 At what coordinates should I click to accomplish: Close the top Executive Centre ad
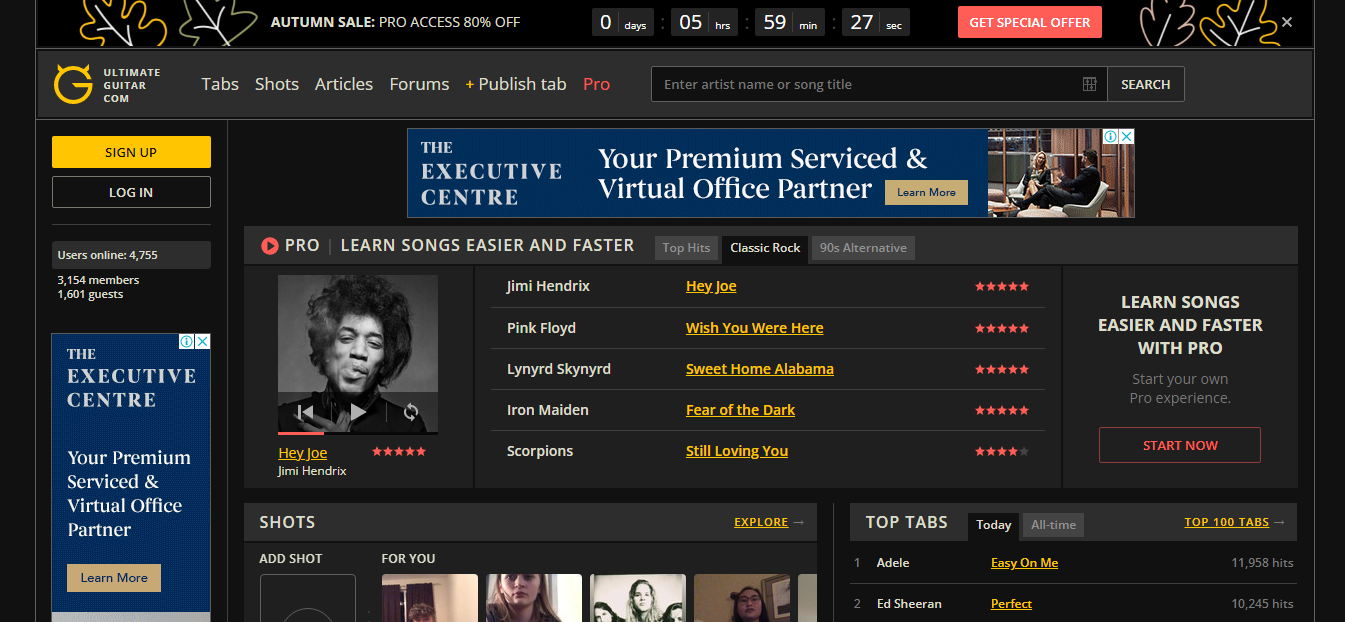(x=1126, y=136)
